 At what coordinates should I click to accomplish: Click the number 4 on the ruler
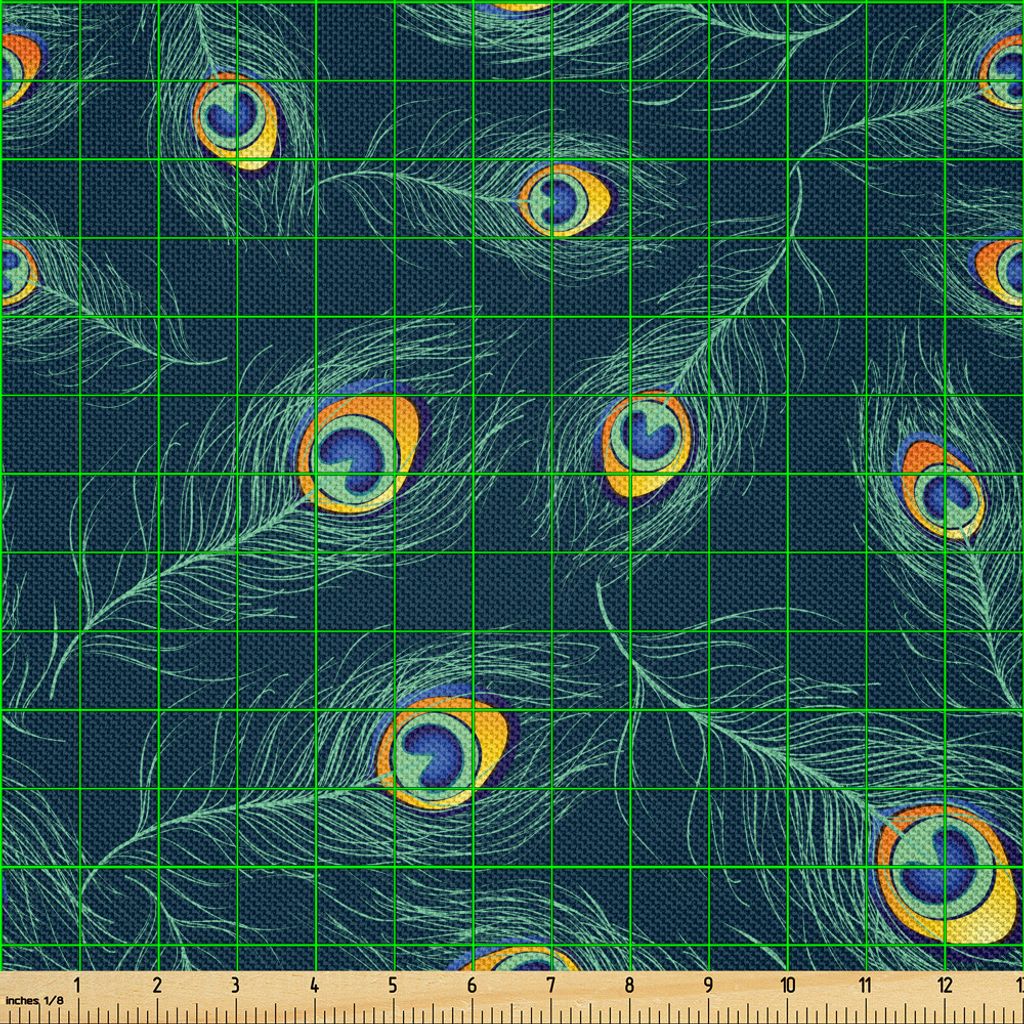314,985
